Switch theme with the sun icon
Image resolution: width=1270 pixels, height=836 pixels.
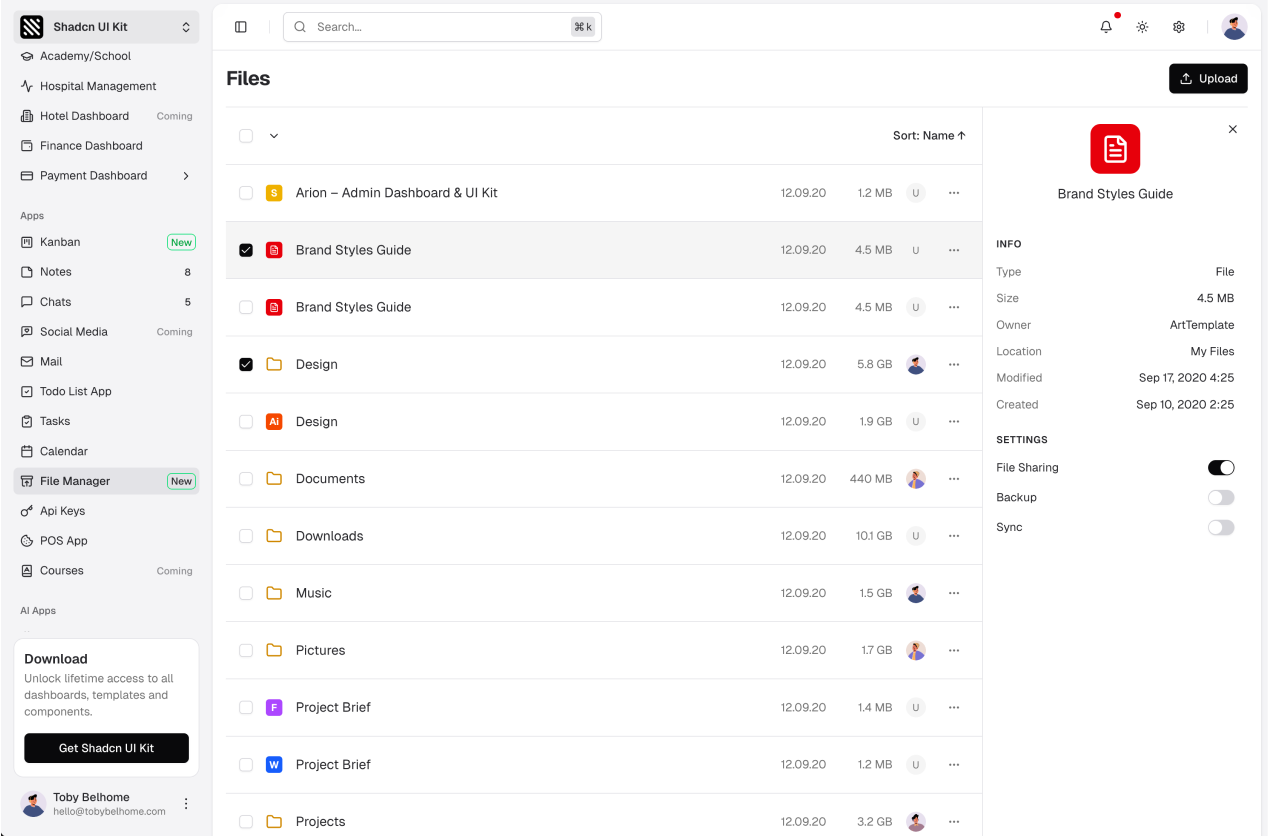[x=1142, y=27]
